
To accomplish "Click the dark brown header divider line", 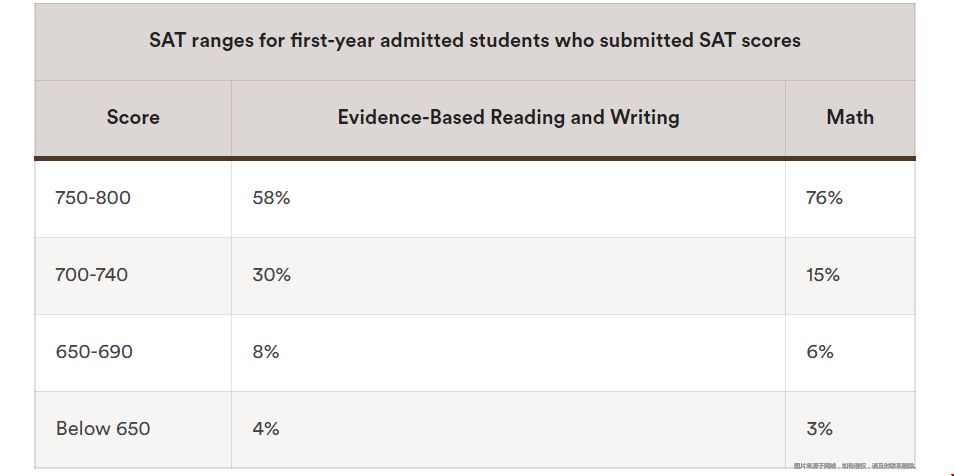I will click(x=475, y=158).
